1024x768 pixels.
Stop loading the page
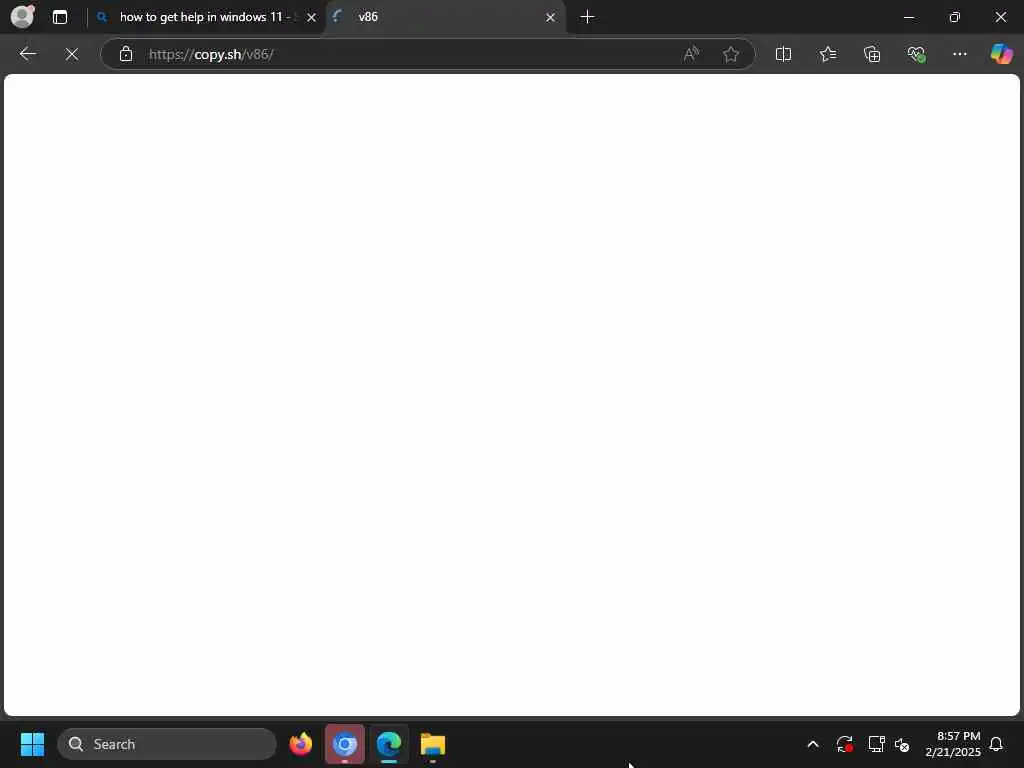tap(72, 54)
